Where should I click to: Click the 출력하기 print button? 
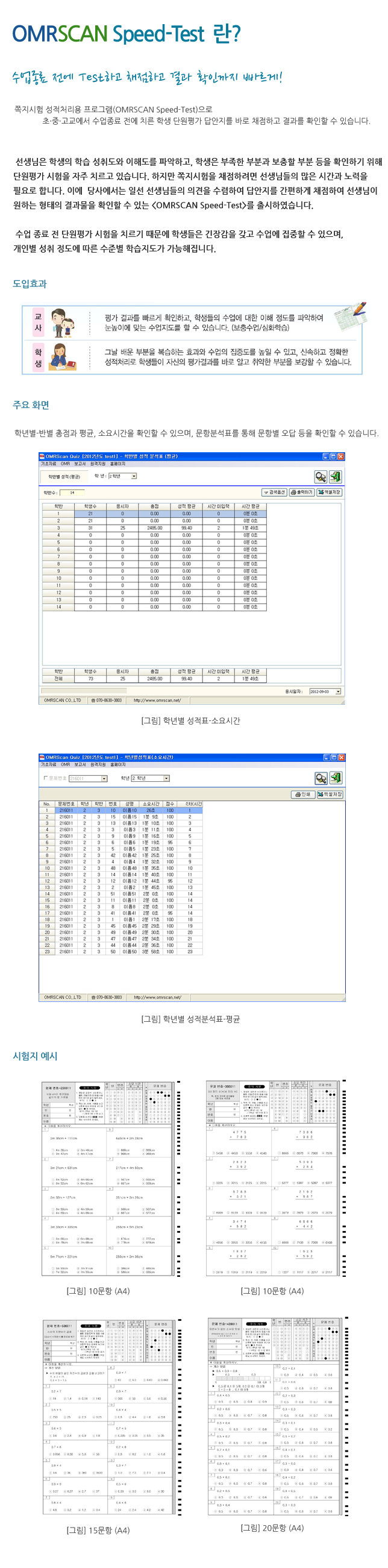coord(302,493)
